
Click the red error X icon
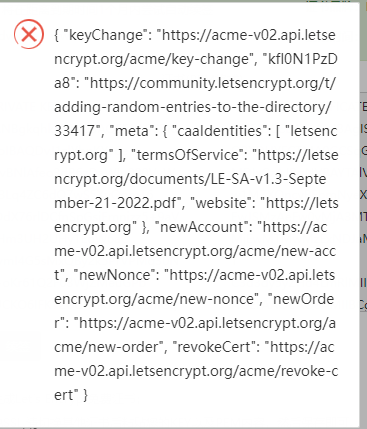pyautogui.click(x=29, y=34)
